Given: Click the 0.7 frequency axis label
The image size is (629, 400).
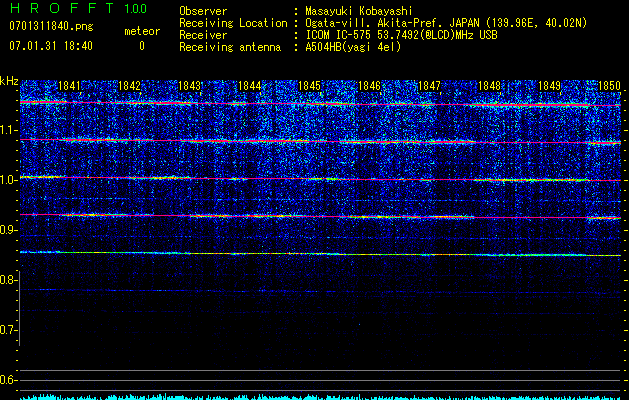Looking at the screenshot, I should point(9,330).
